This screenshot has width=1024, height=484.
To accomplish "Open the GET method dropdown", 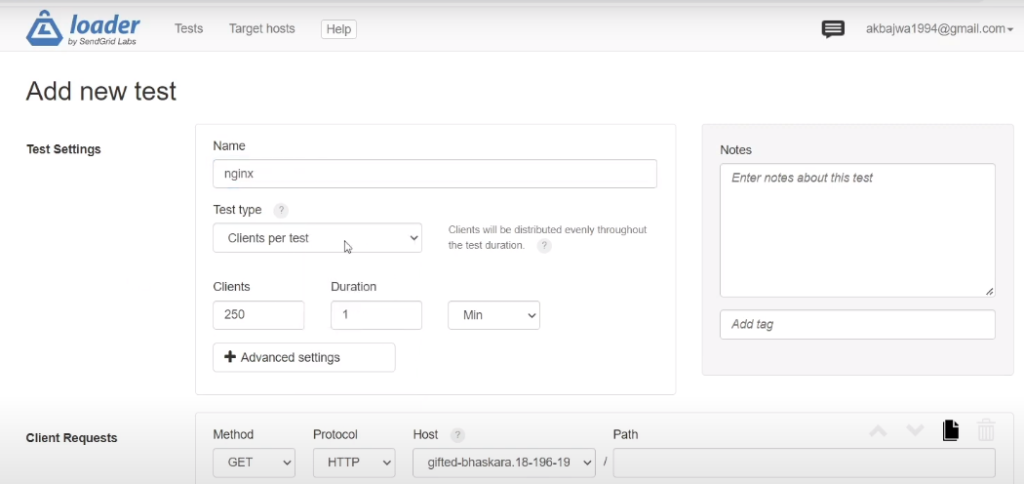I will pyautogui.click(x=254, y=463).
